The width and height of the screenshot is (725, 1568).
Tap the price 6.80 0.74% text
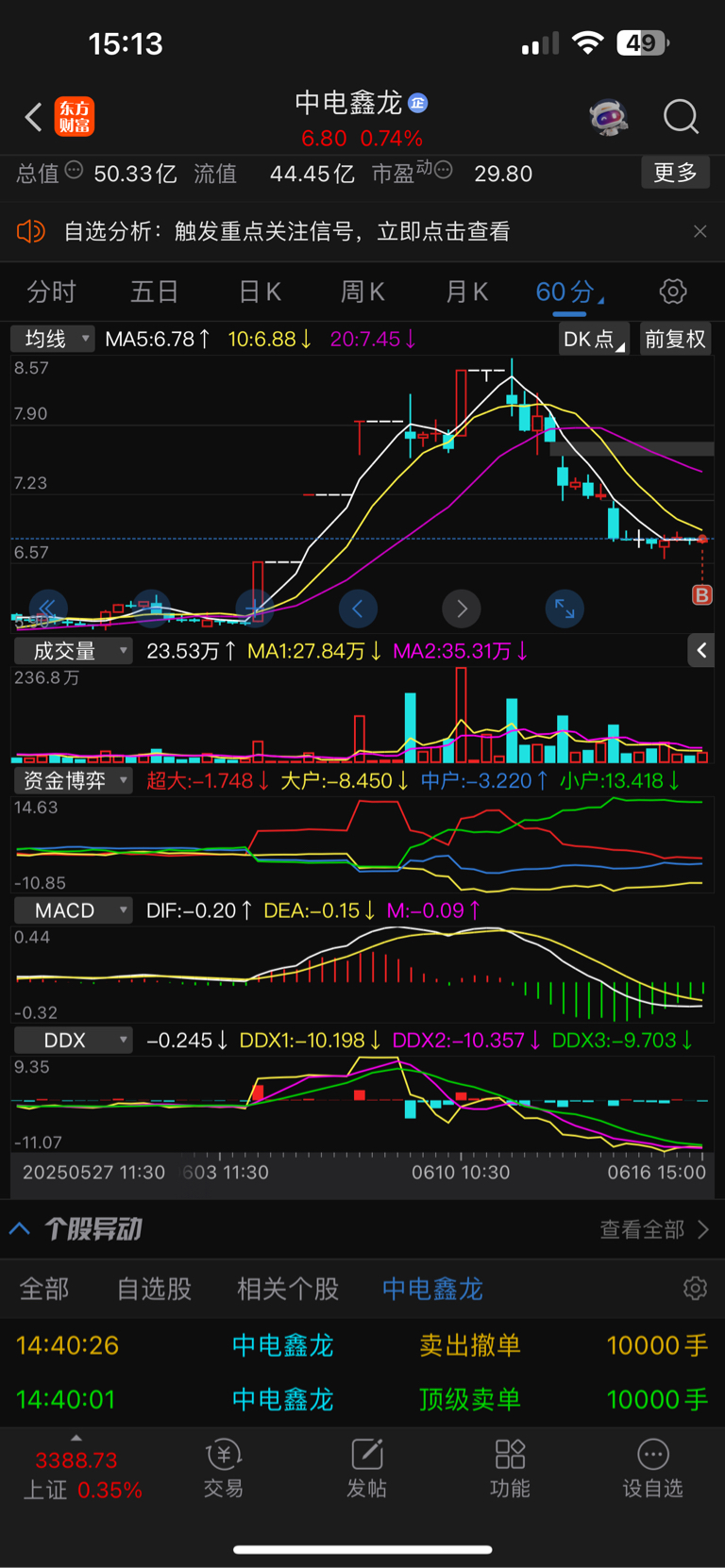pyautogui.click(x=362, y=139)
